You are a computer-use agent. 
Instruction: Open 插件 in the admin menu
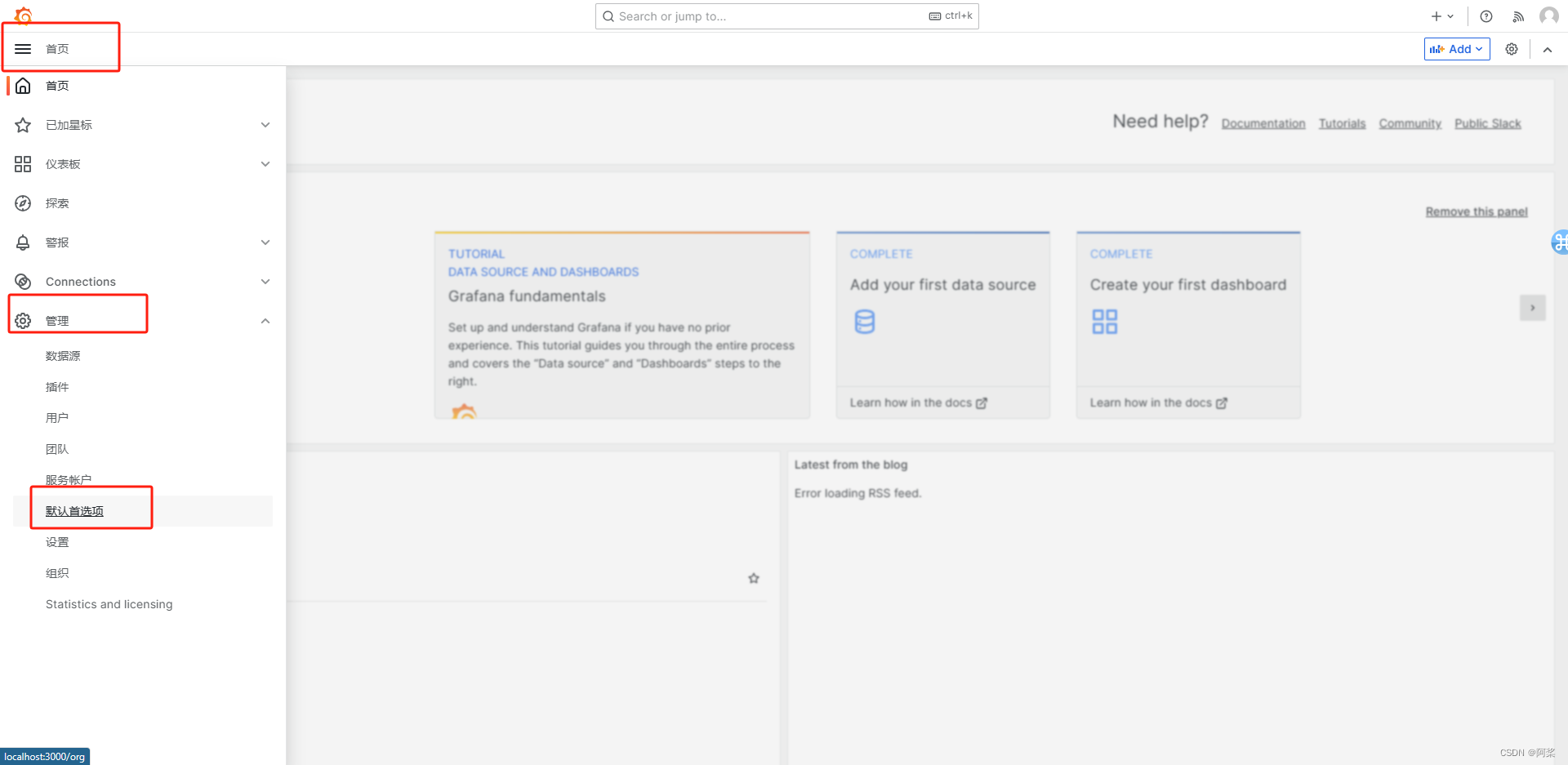[57, 387]
